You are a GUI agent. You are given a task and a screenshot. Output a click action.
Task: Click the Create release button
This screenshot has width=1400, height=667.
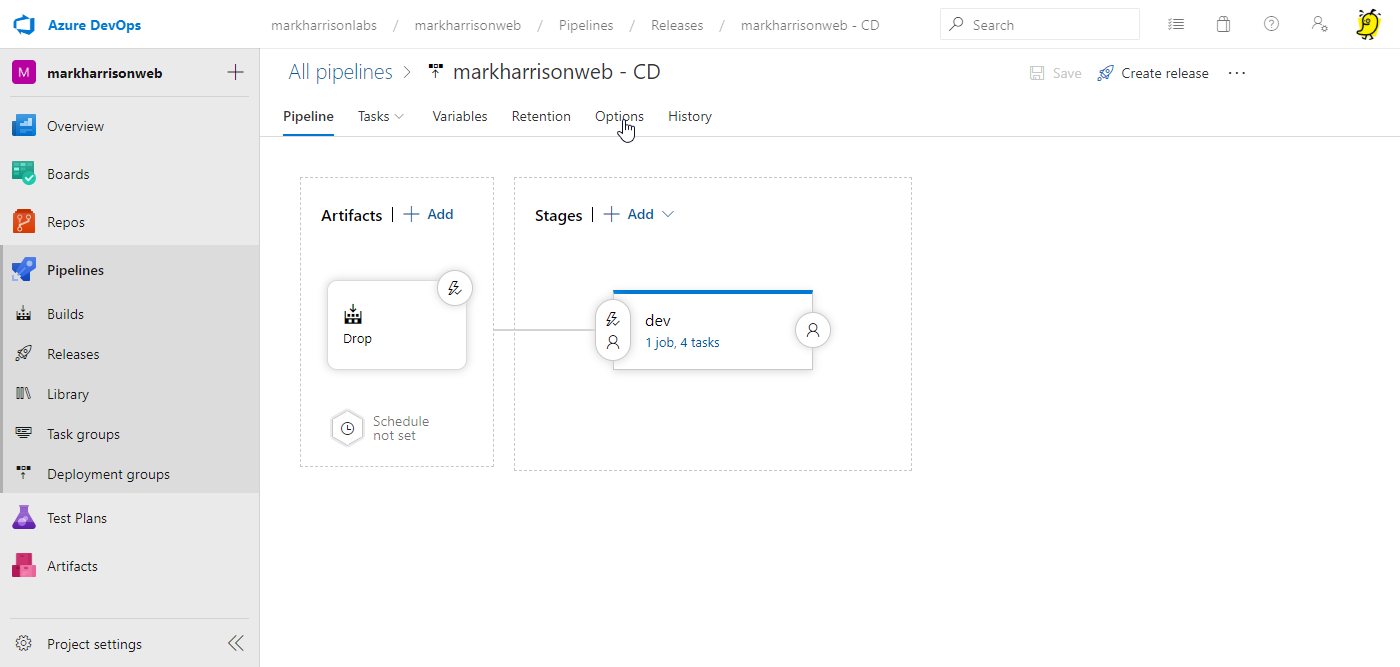point(1153,73)
